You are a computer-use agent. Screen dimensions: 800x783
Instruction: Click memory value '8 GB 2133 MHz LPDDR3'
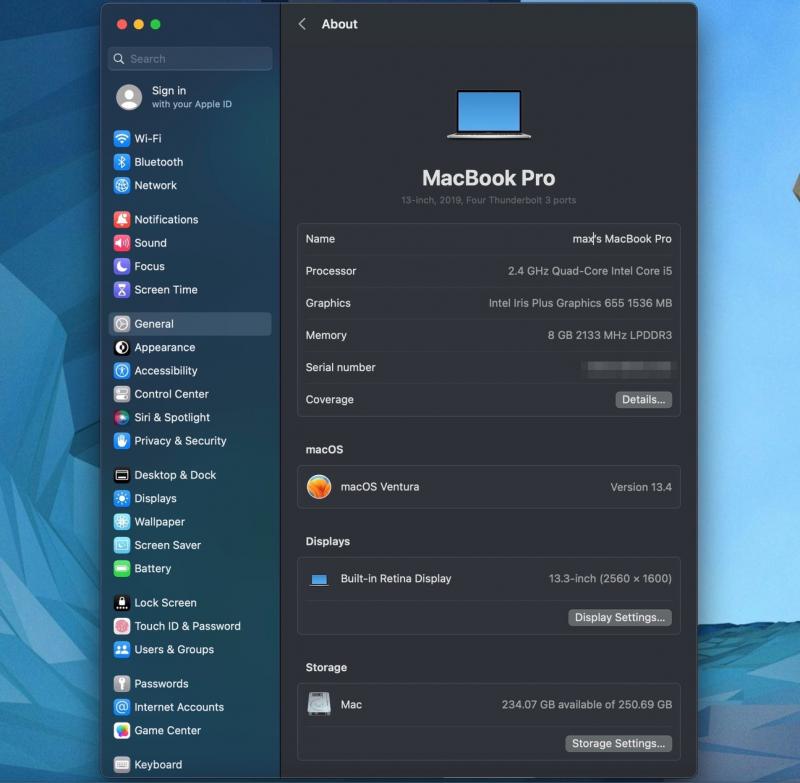pos(610,335)
